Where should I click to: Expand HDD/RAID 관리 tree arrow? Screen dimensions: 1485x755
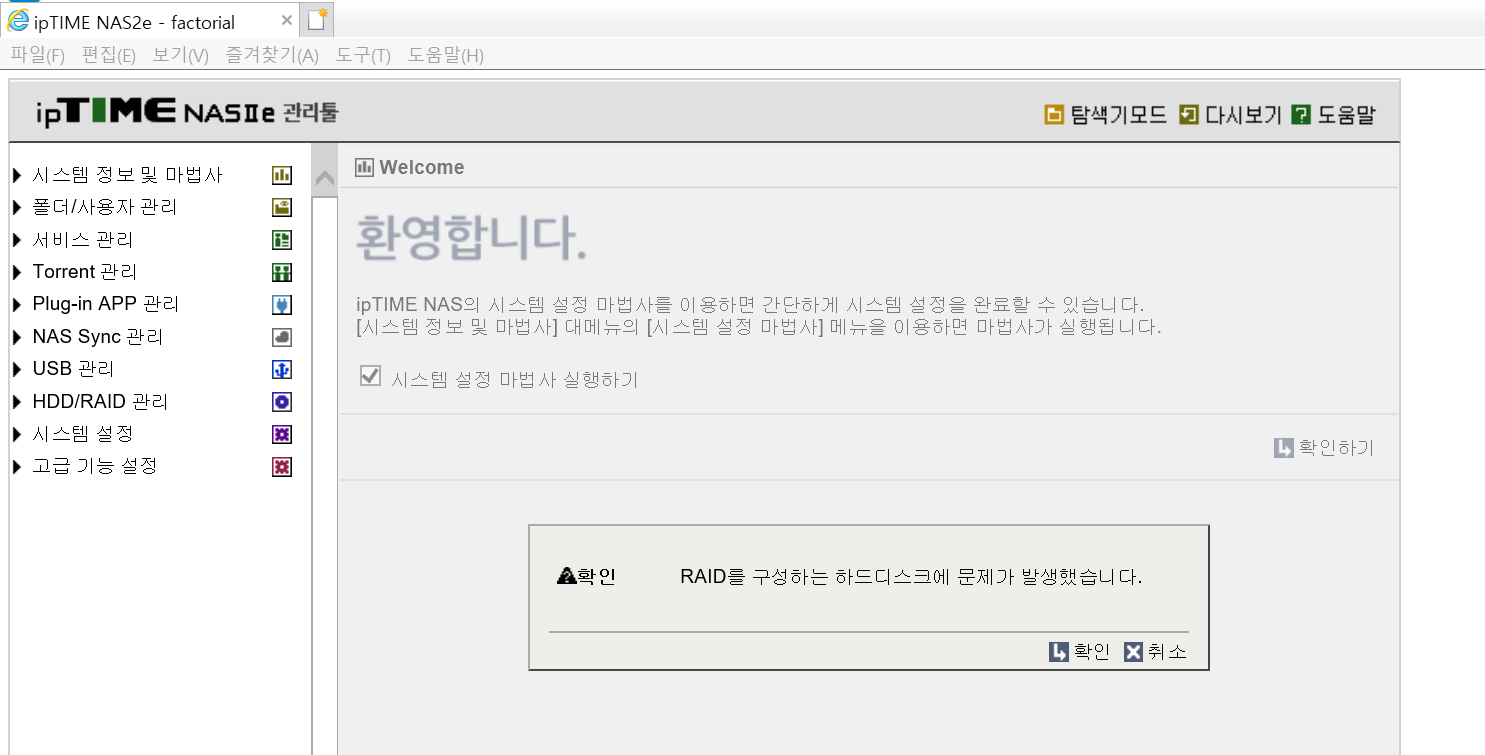pos(17,402)
